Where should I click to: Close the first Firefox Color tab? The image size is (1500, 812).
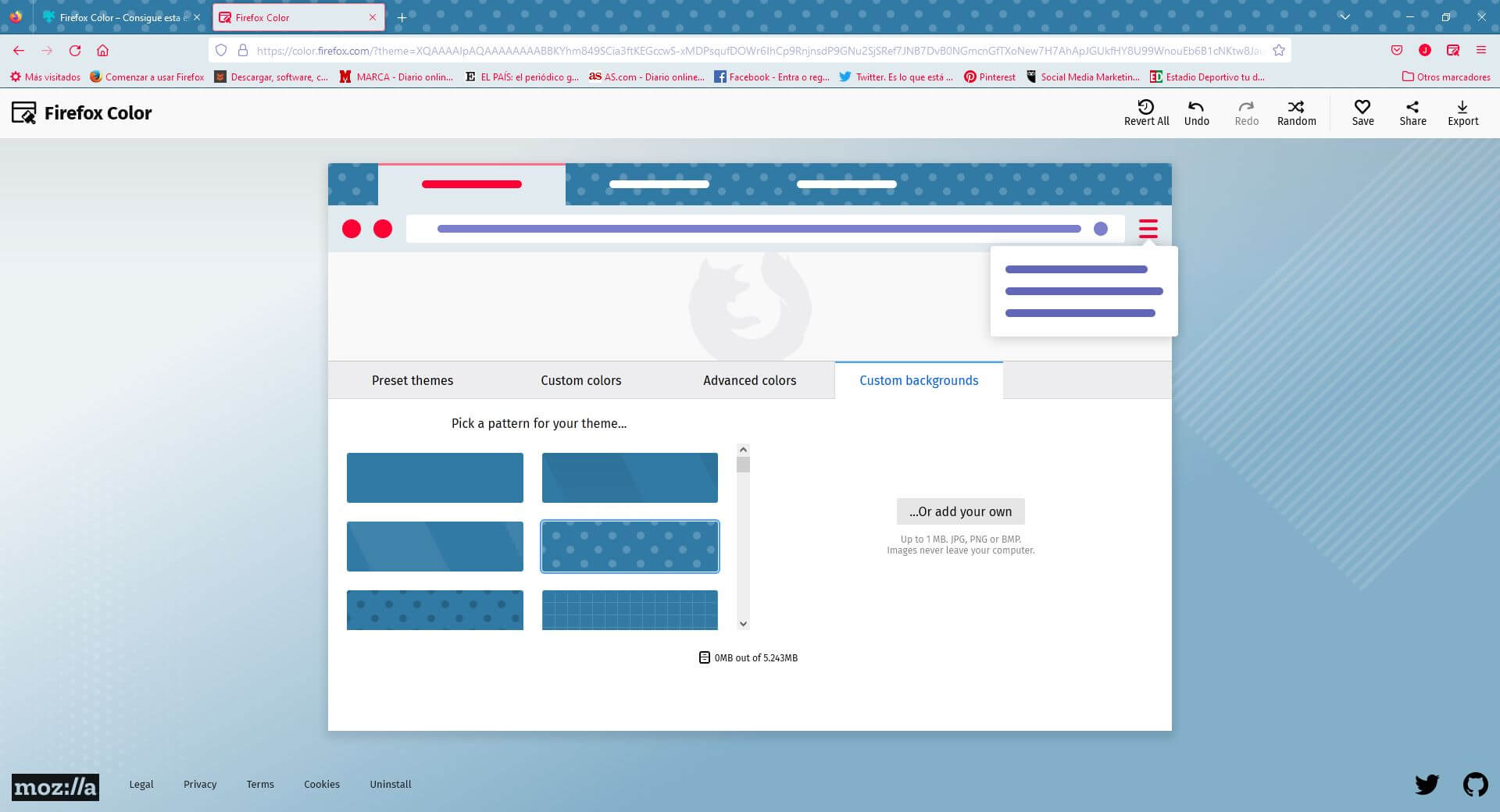(197, 17)
